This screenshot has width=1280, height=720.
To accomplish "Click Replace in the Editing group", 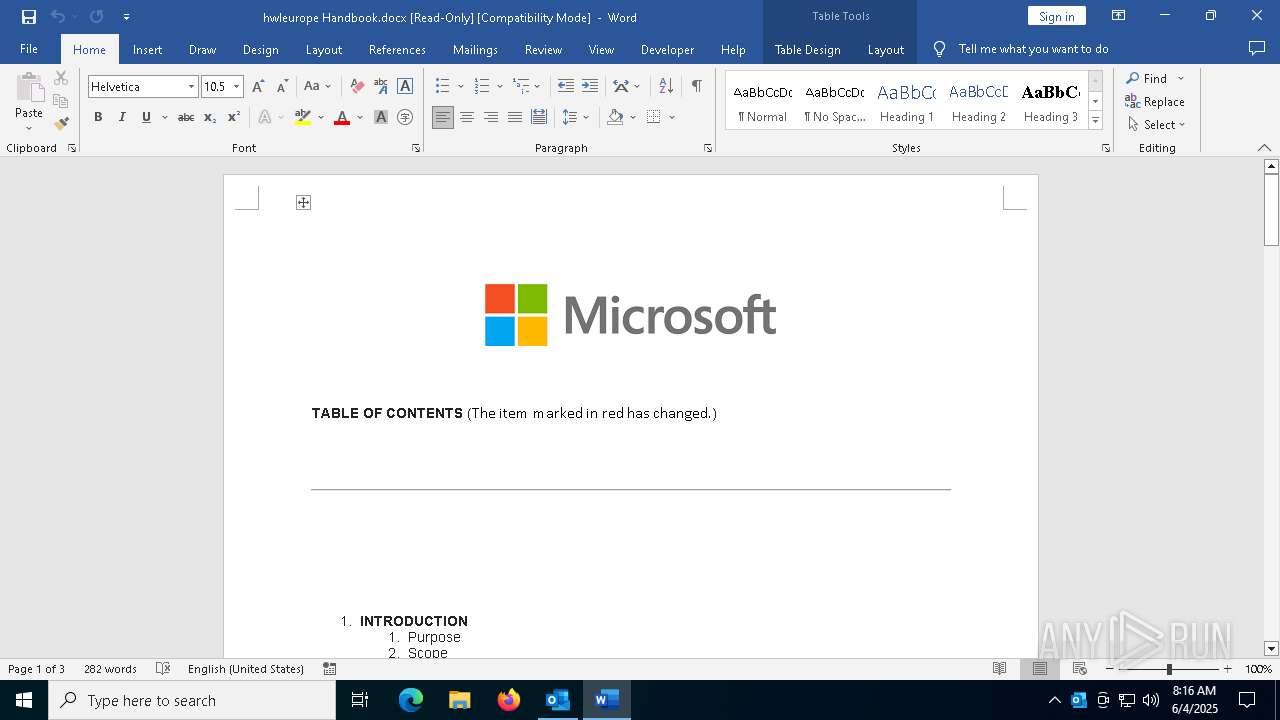I will point(1155,101).
